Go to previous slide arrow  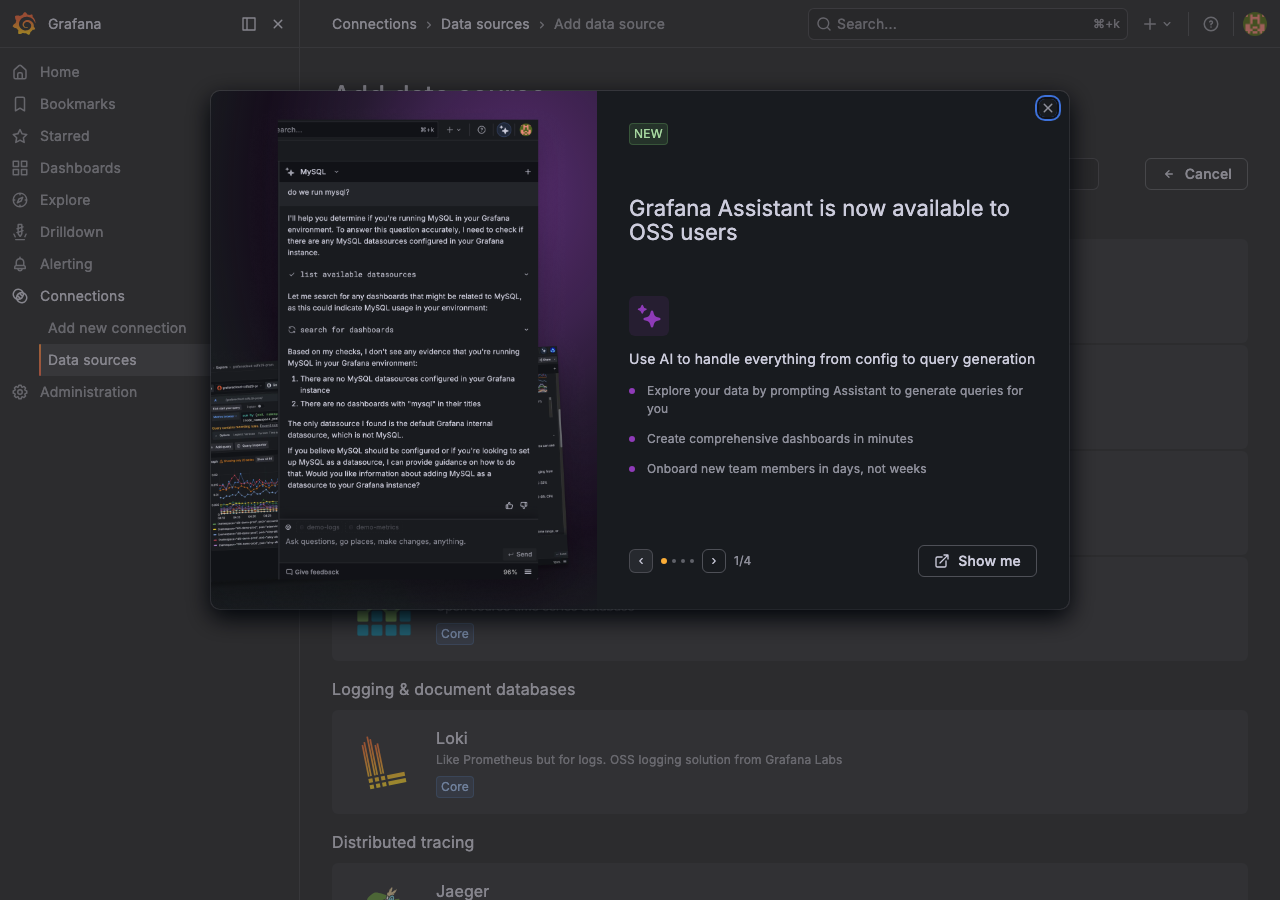tap(641, 561)
